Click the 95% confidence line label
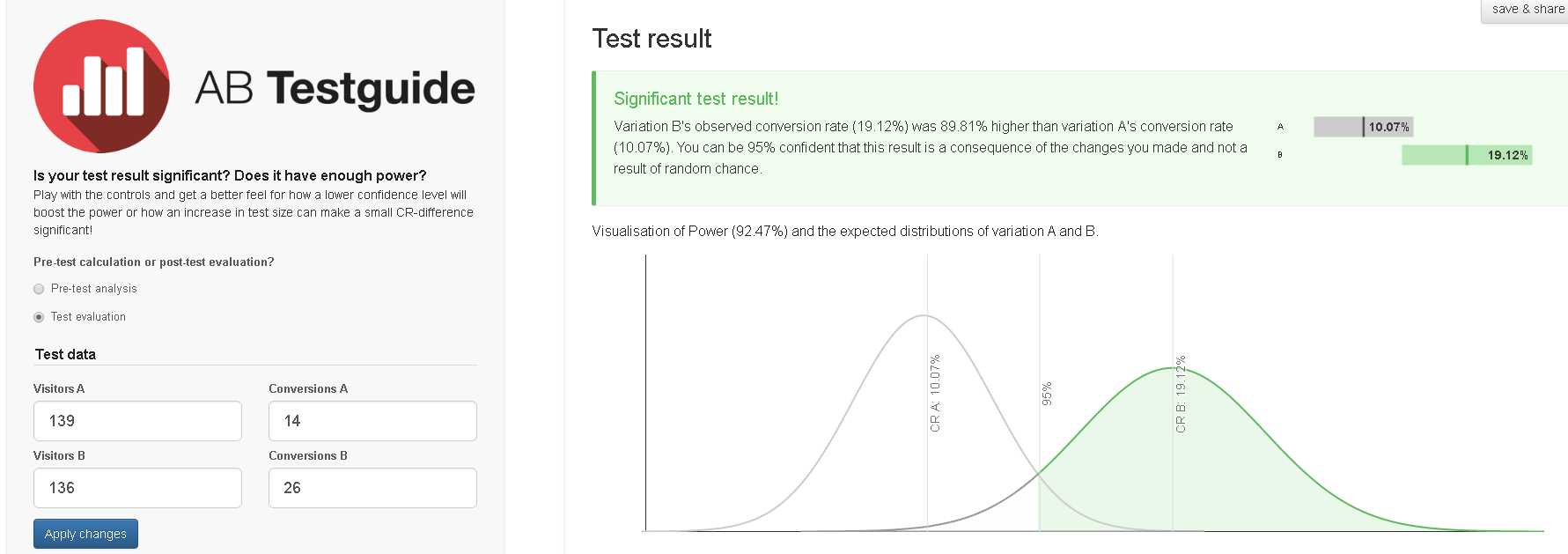Image resolution: width=1568 pixels, height=554 pixels. click(1047, 394)
